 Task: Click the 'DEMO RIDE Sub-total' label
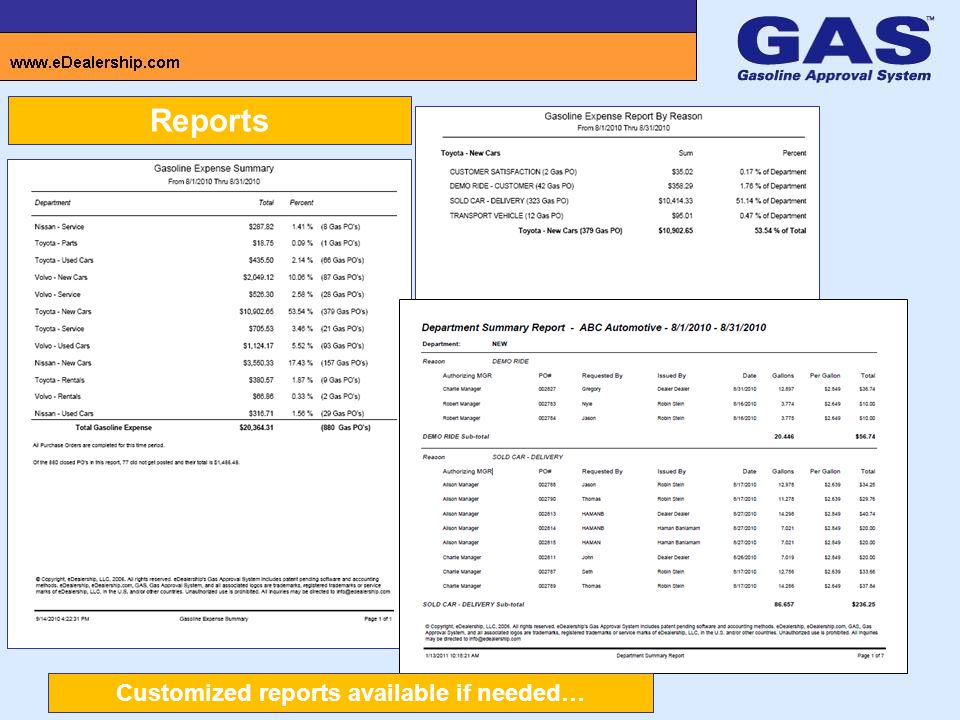coord(456,437)
